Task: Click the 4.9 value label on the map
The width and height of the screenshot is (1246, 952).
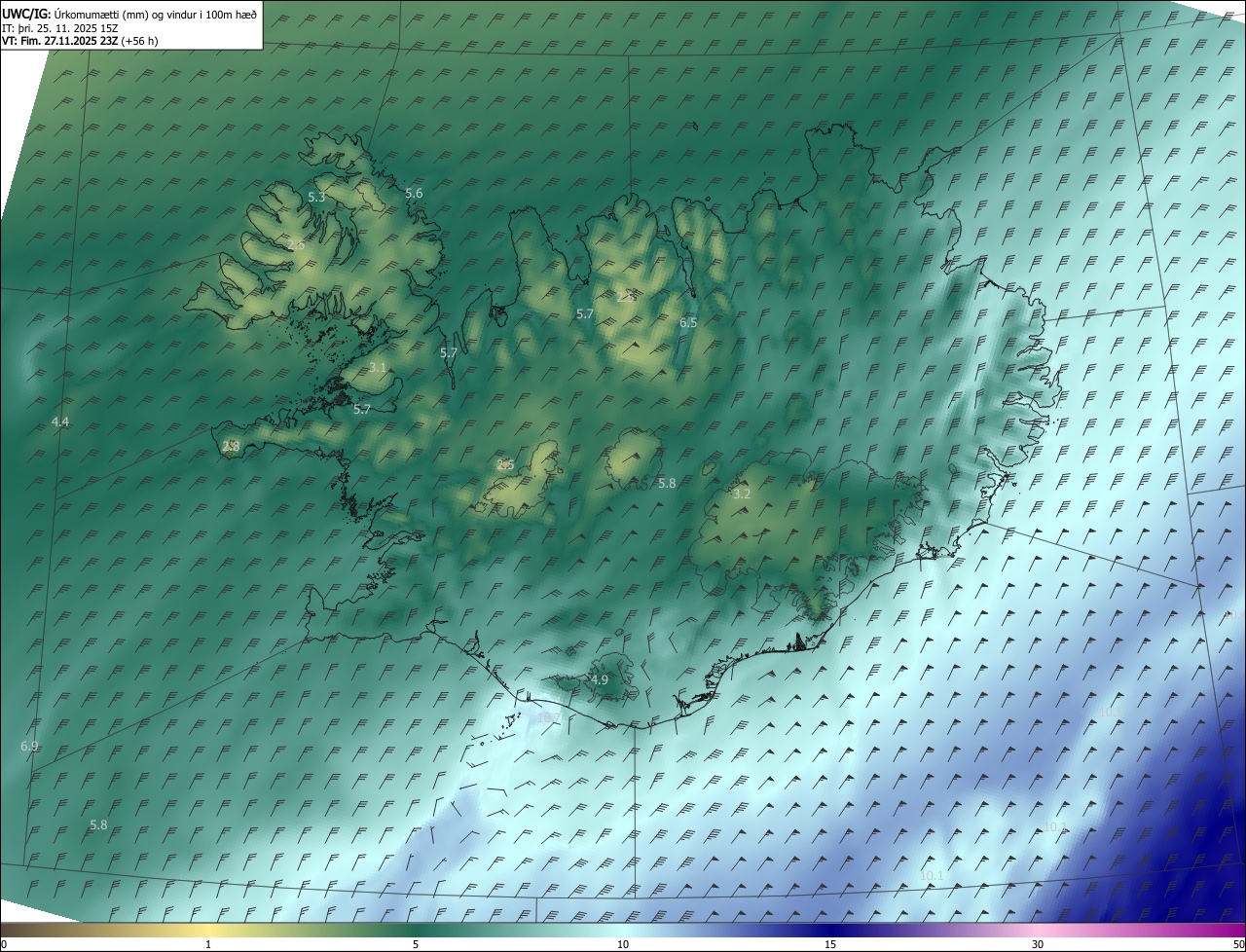Action: pos(599,679)
